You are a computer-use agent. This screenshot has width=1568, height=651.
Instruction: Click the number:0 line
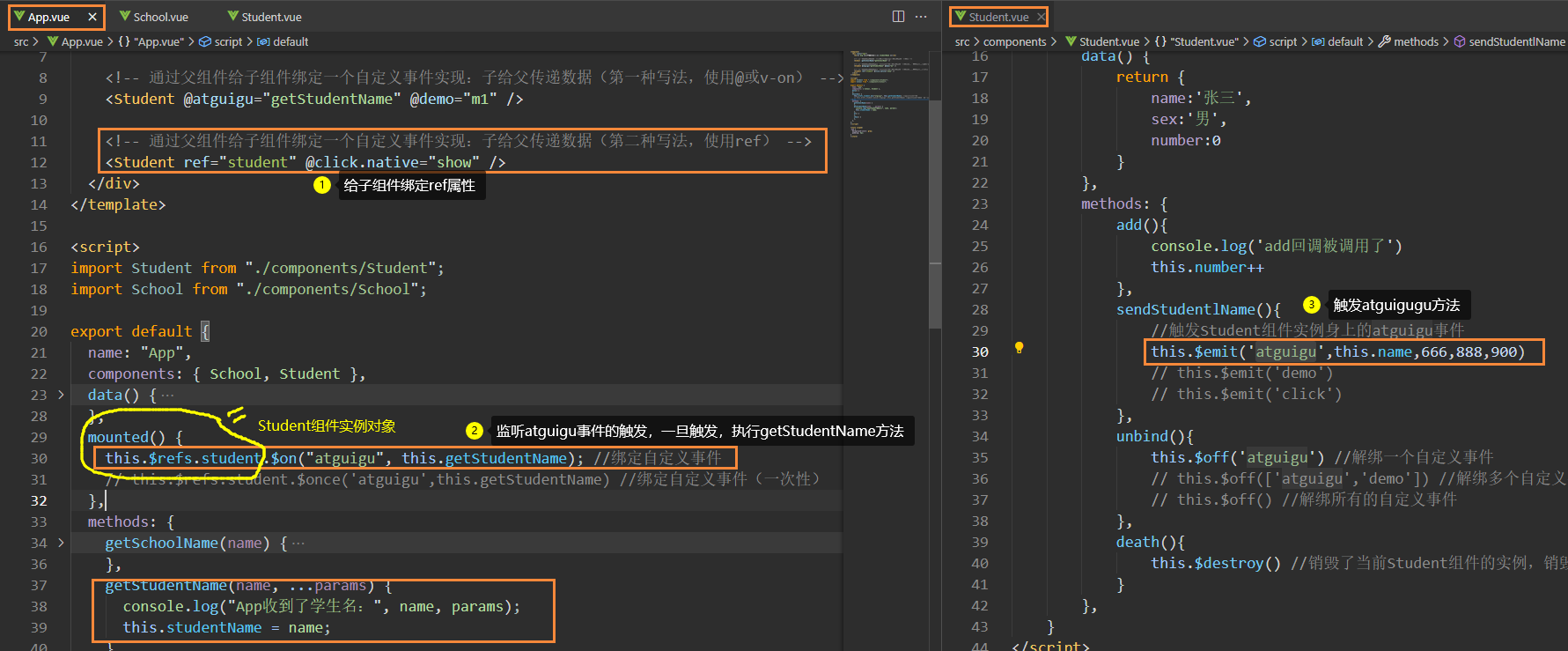tap(1186, 140)
